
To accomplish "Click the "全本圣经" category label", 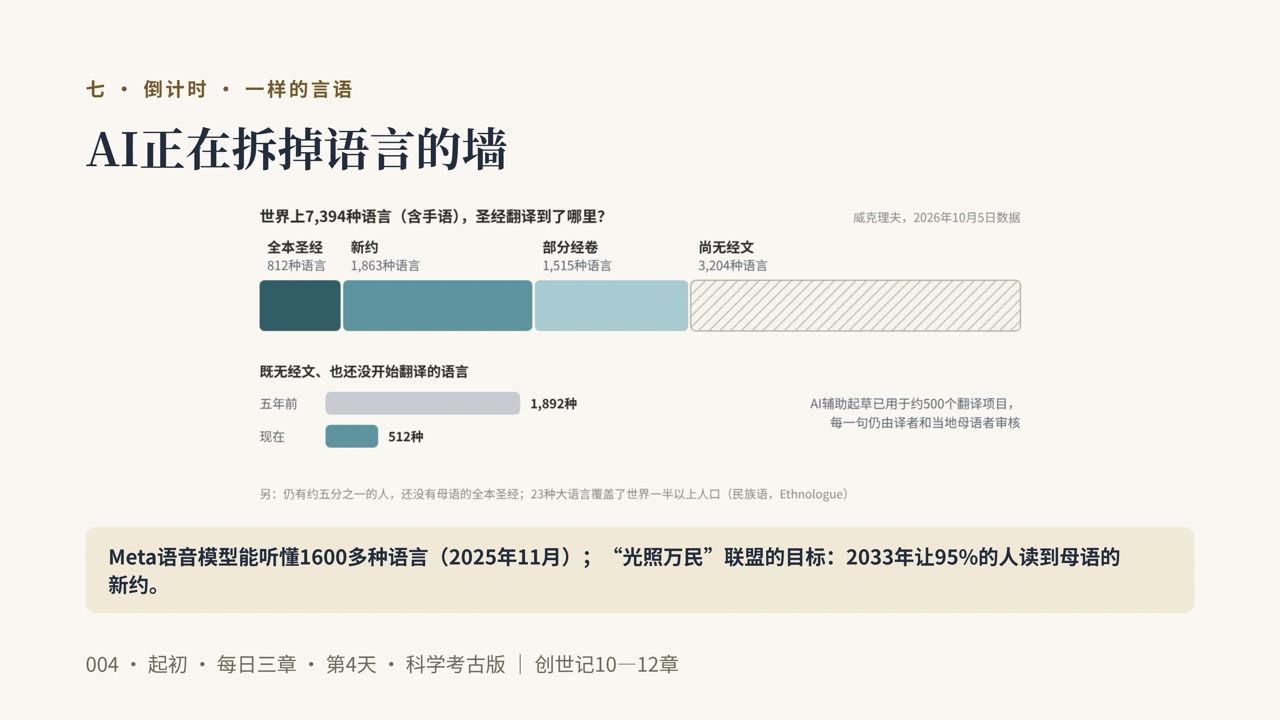I will [x=295, y=247].
